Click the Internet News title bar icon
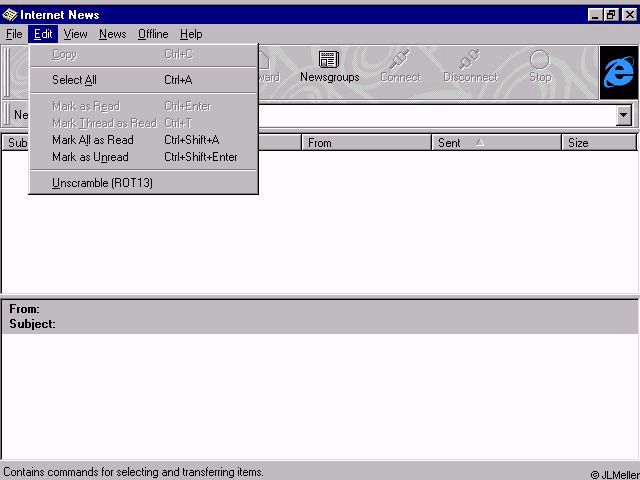Viewport: 640px width, 480px height. 10,15
